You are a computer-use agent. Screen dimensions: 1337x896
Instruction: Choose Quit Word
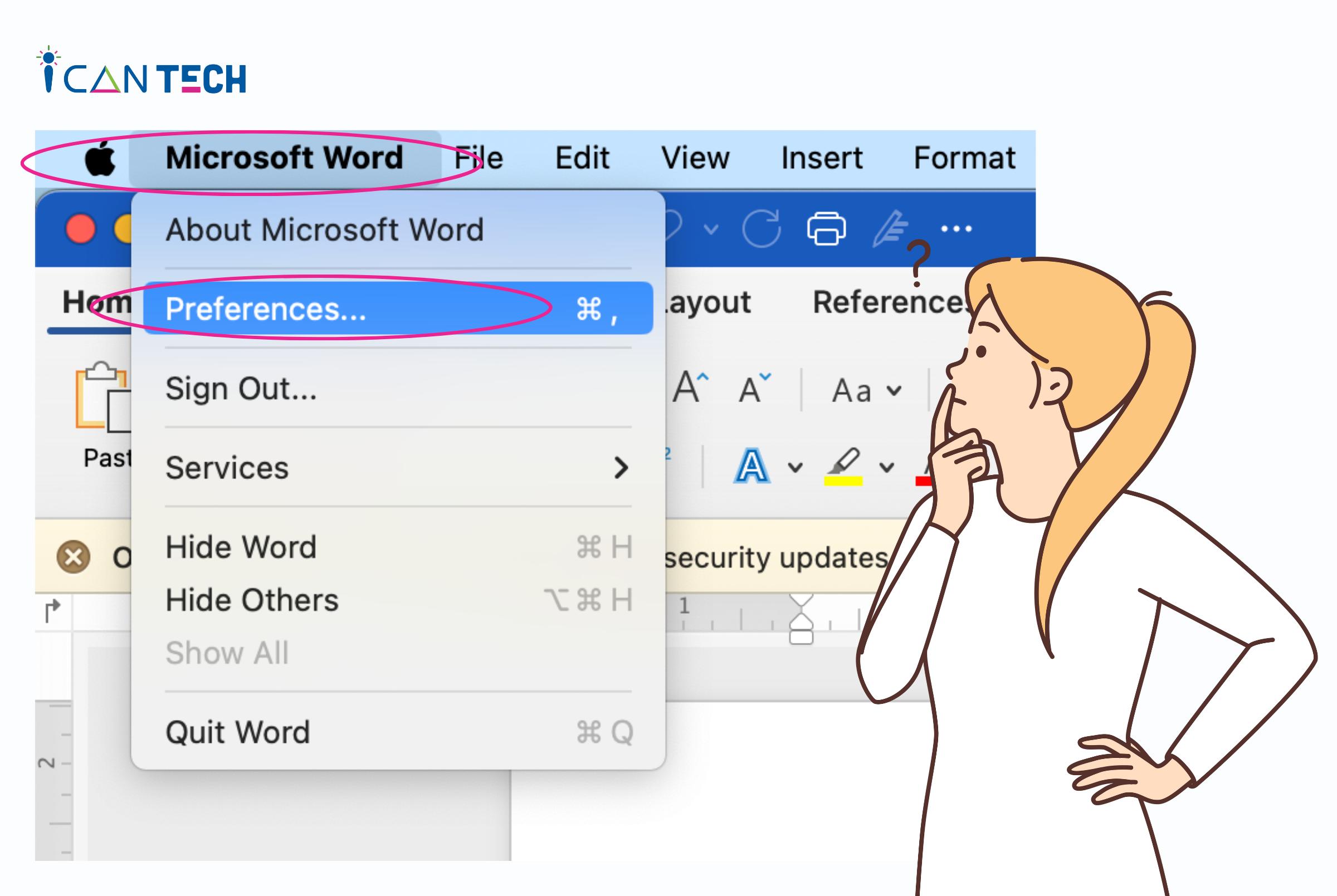click(398, 732)
